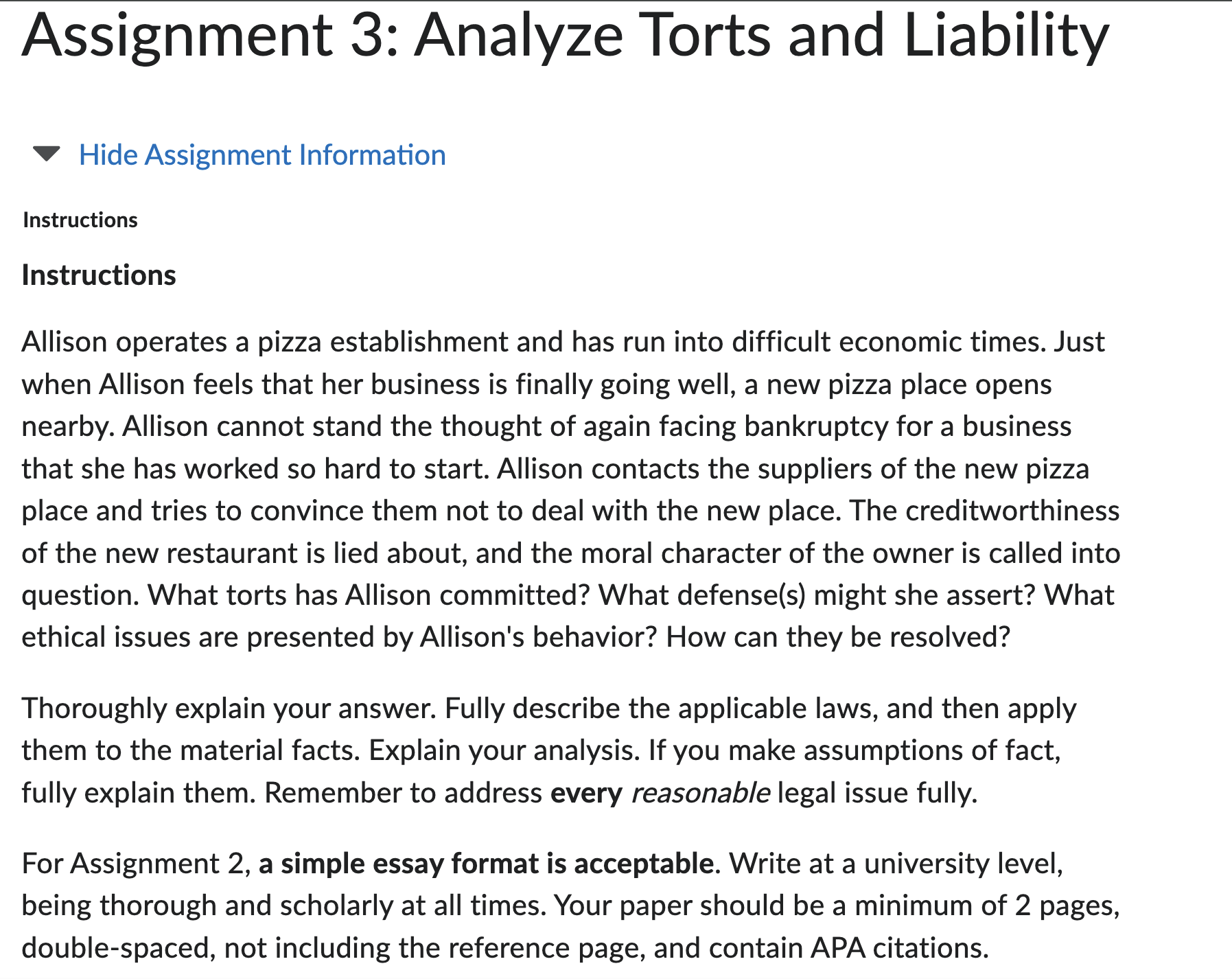Screen dimensions: 1232x979
Task: Click the italic word reasonable
Action: click(699, 792)
